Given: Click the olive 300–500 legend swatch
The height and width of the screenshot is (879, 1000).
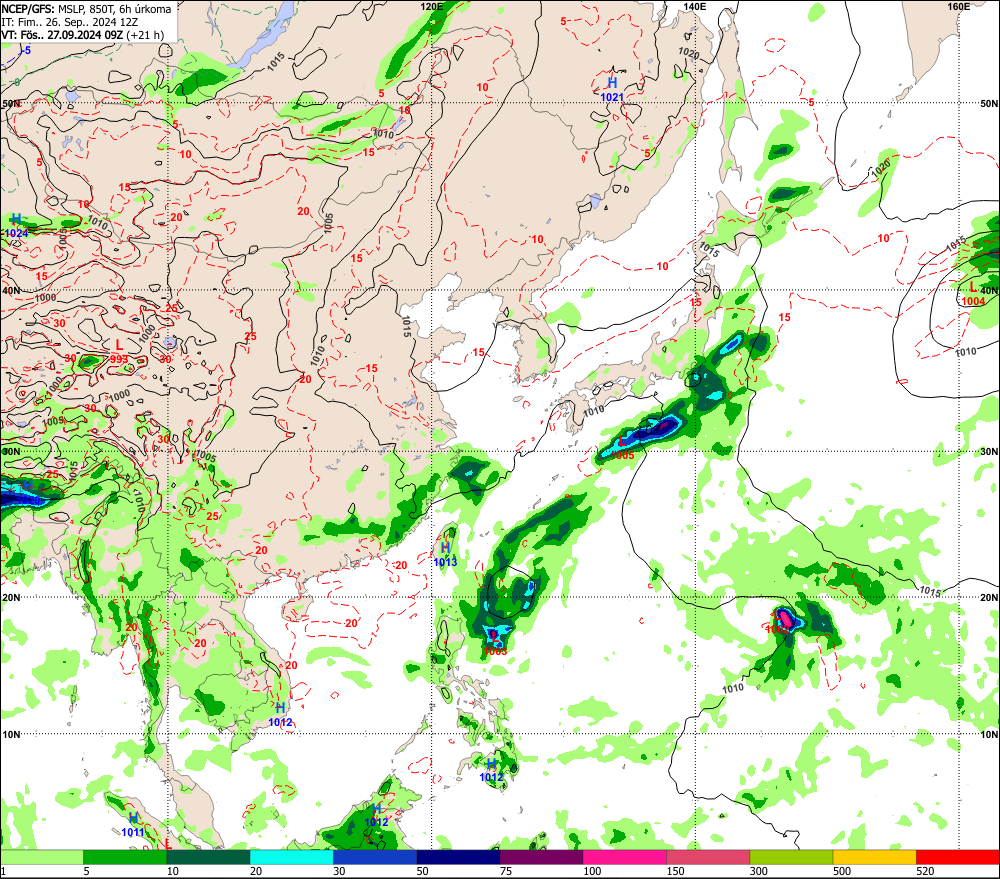Looking at the screenshot, I should point(791,857).
